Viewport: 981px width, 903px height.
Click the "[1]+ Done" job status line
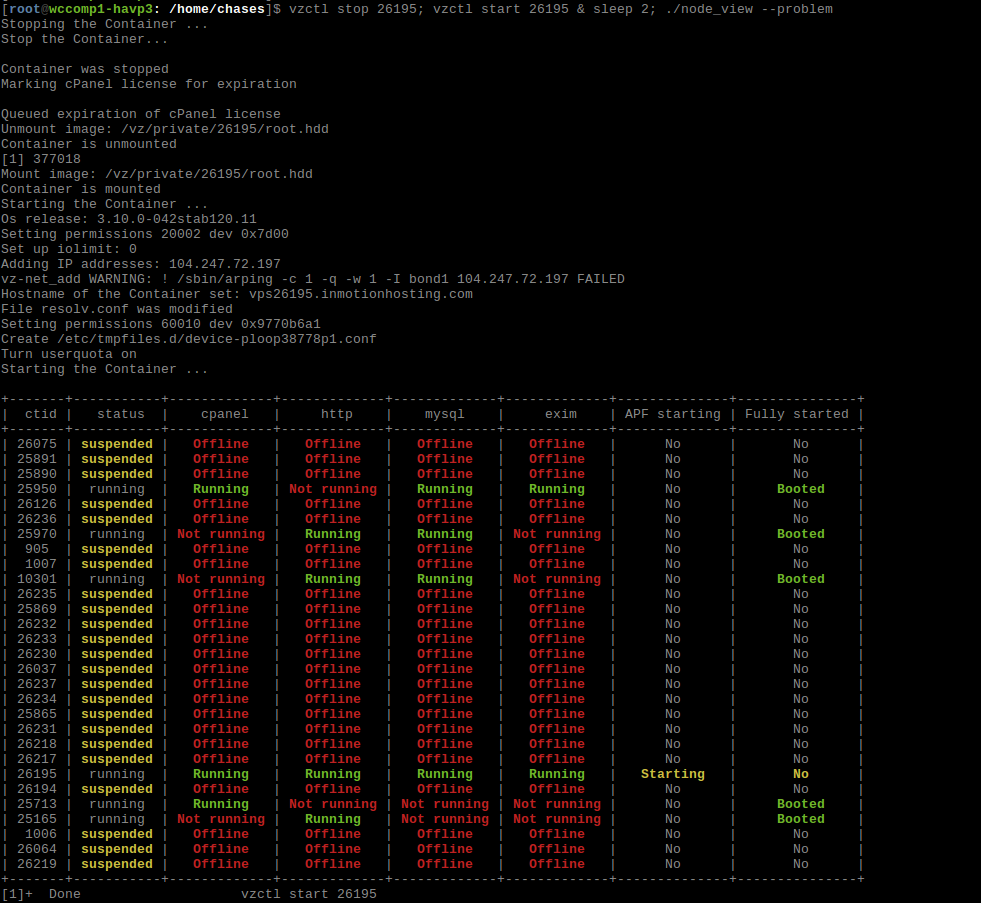pyautogui.click(x=41, y=894)
